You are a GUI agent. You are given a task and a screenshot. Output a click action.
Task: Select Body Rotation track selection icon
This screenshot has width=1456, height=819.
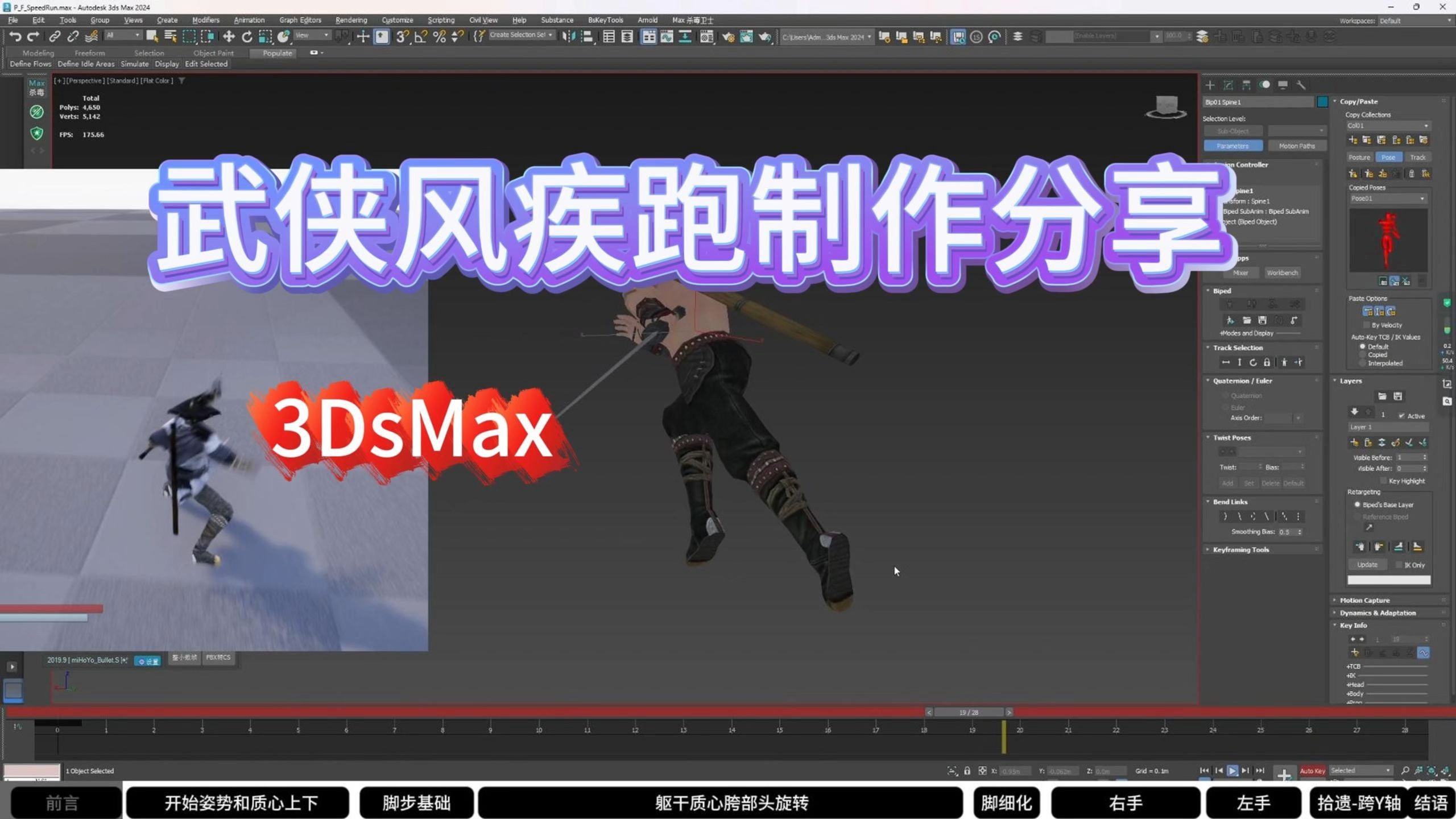[x=1253, y=362]
